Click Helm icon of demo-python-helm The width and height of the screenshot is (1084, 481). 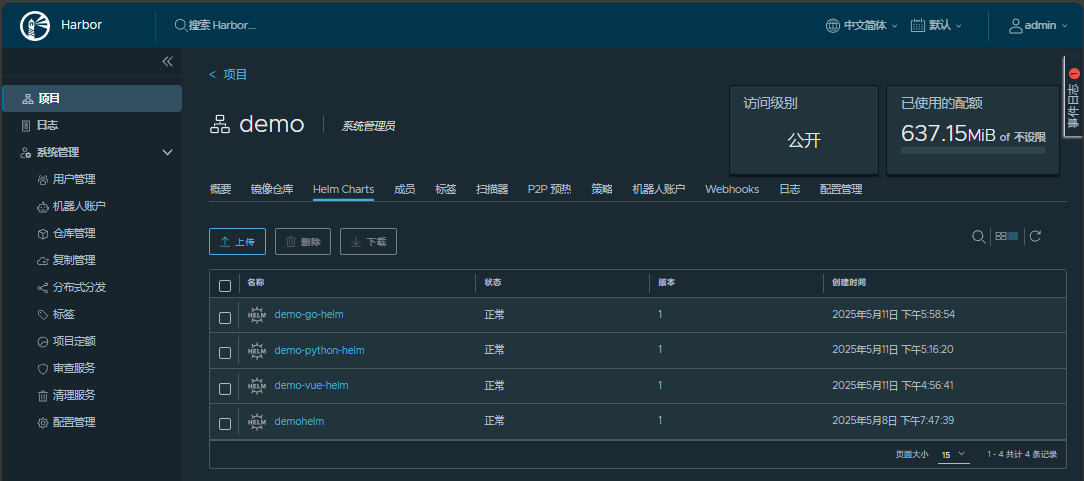[256, 350]
